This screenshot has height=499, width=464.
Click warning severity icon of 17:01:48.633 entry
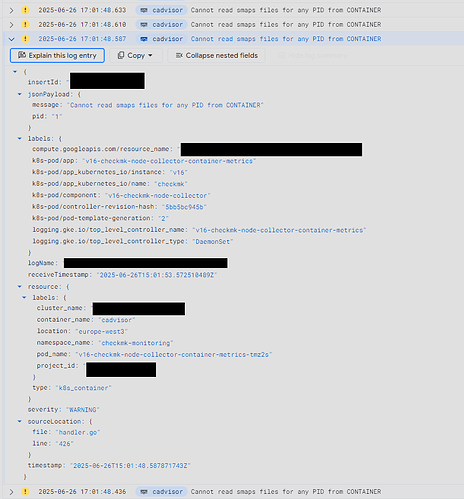(x=25, y=10)
